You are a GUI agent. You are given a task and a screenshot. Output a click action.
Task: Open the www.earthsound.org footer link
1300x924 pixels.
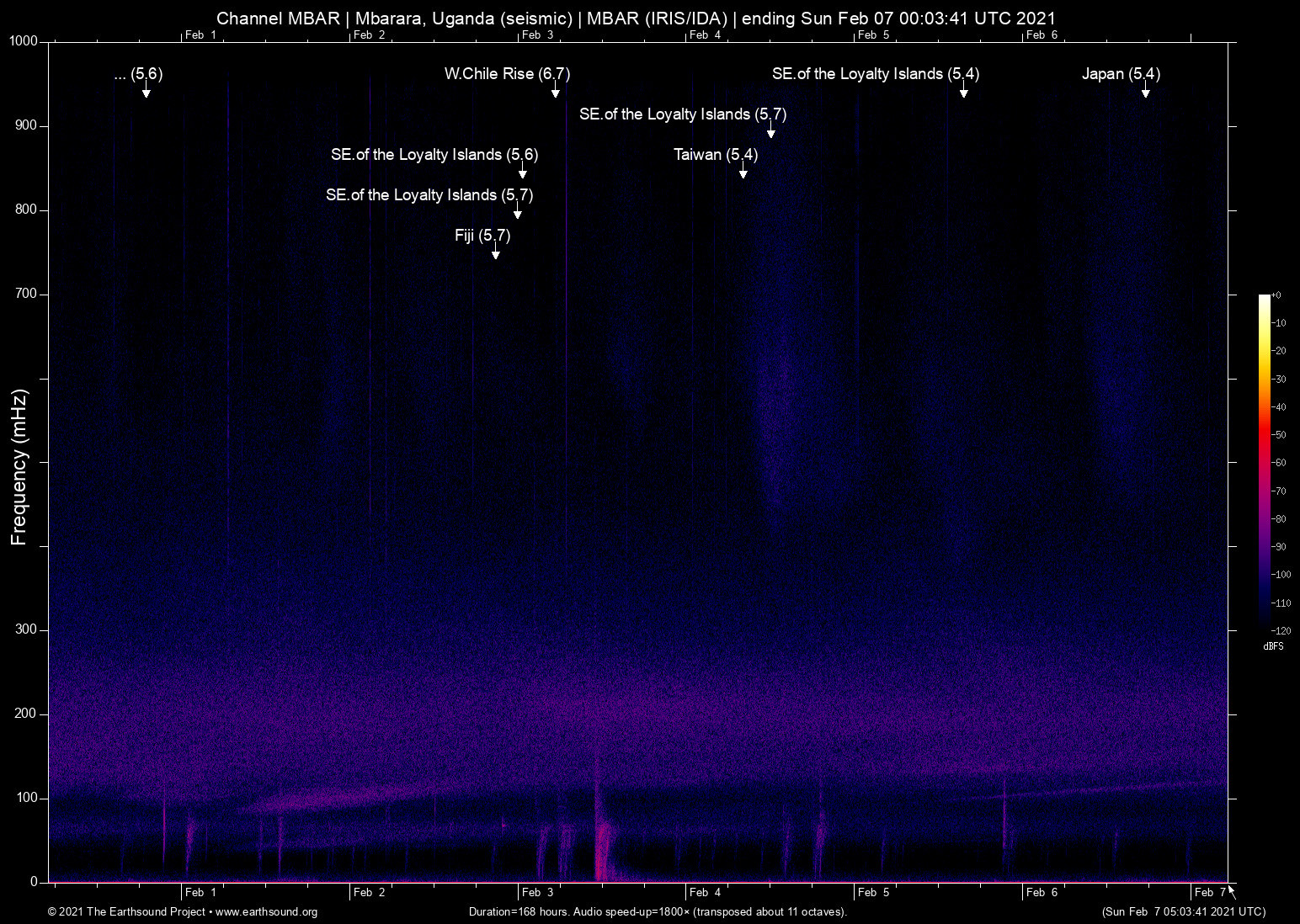click(x=266, y=912)
